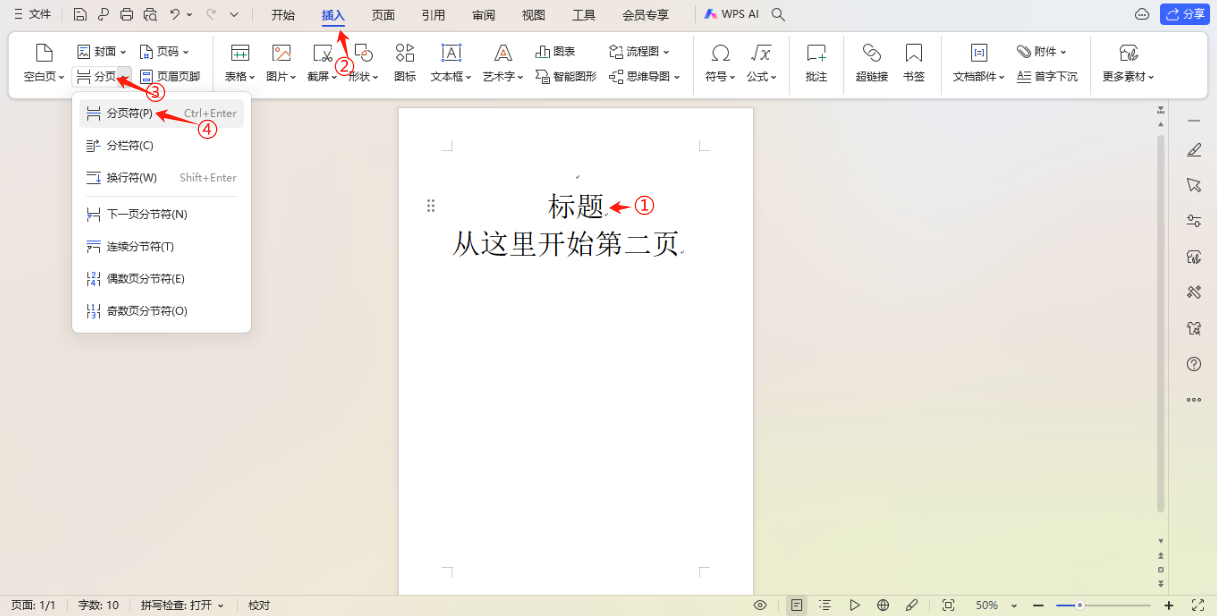Click the 图表 chart button
1217x616 pixels.
556,51
